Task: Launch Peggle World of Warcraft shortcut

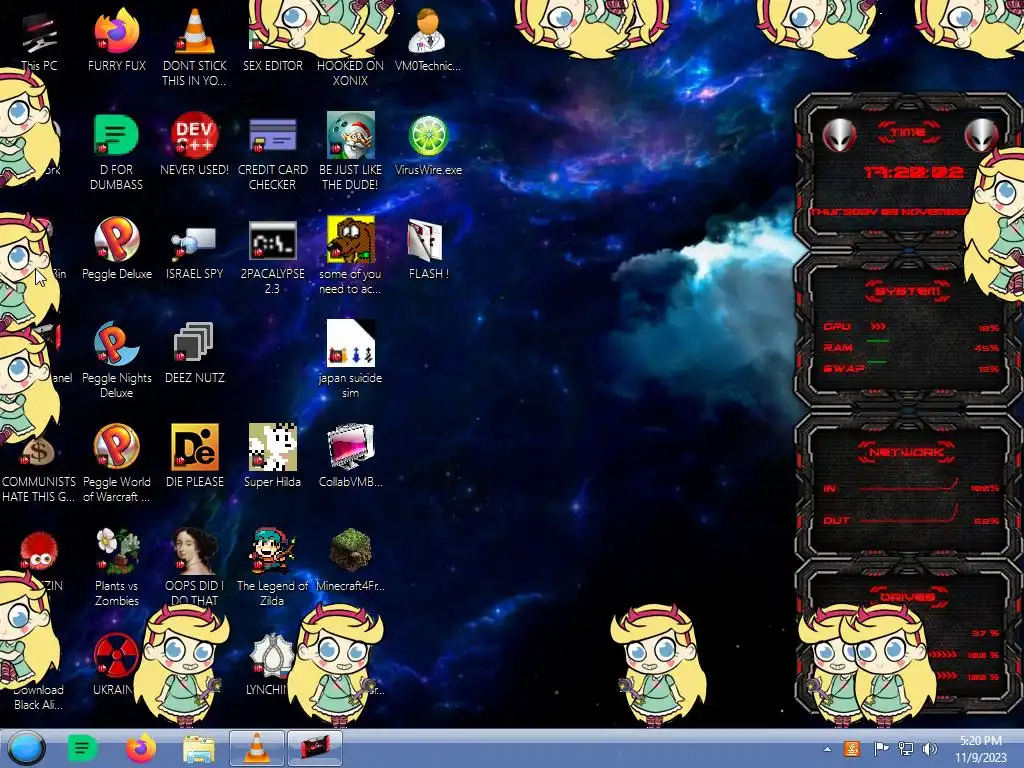Action: (117, 462)
